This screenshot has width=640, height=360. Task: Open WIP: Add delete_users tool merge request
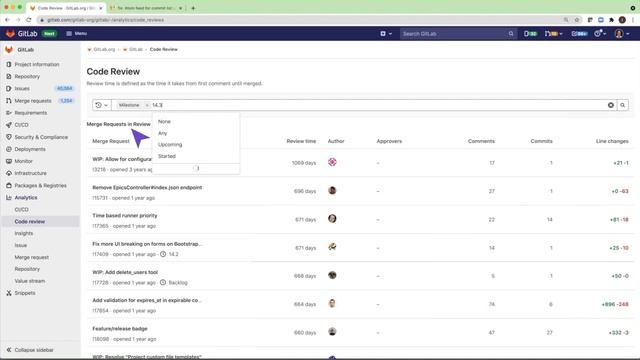tap(125, 272)
